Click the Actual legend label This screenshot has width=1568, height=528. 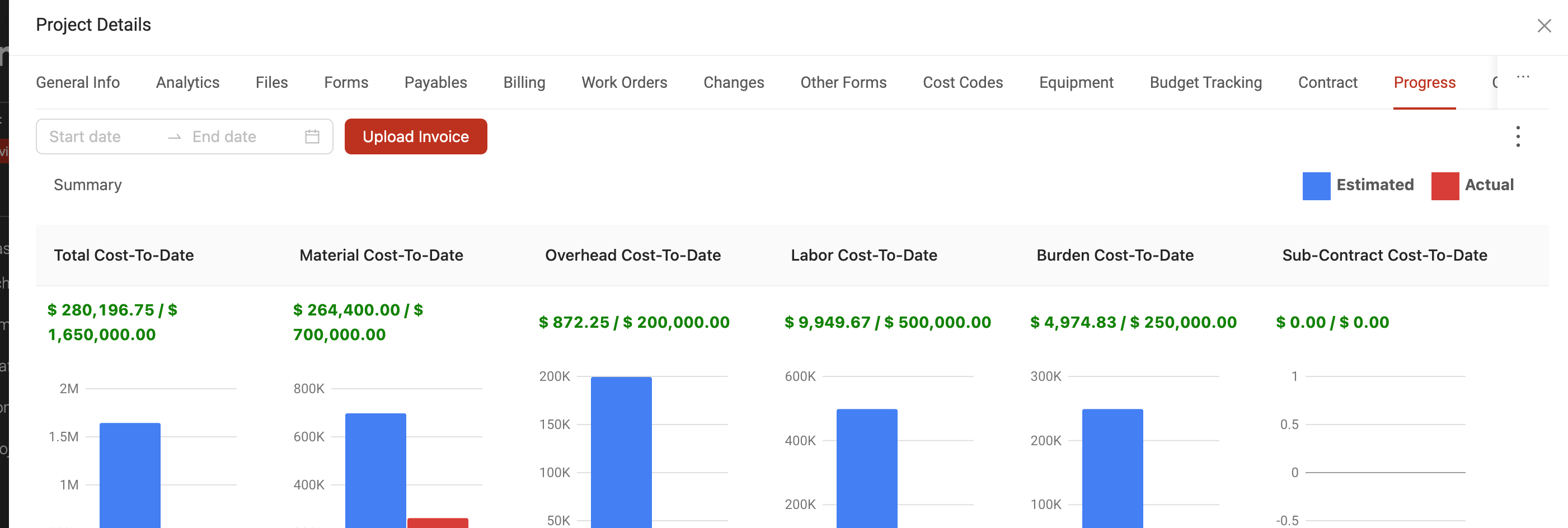(1489, 185)
